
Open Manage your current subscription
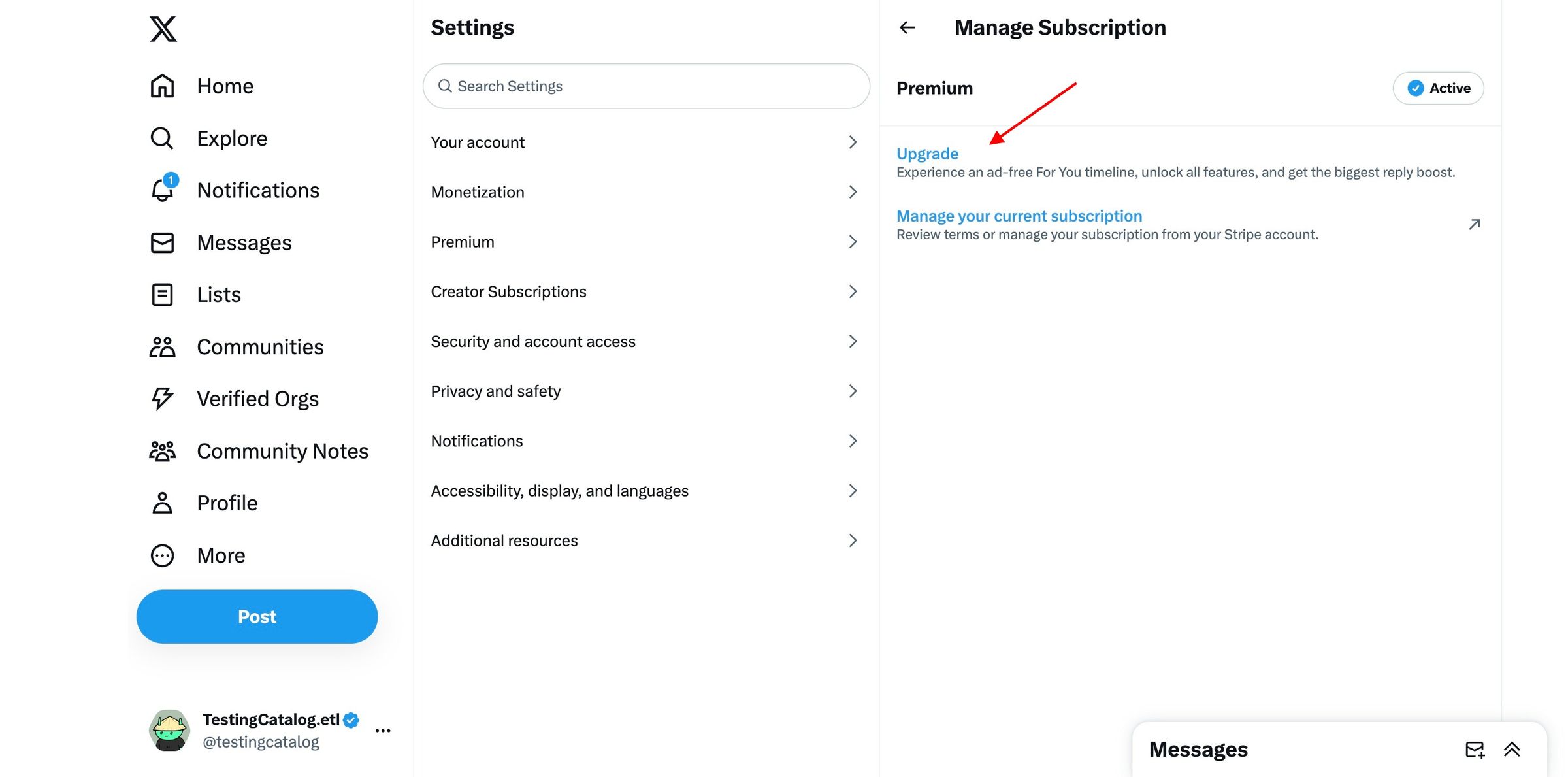pos(1020,215)
